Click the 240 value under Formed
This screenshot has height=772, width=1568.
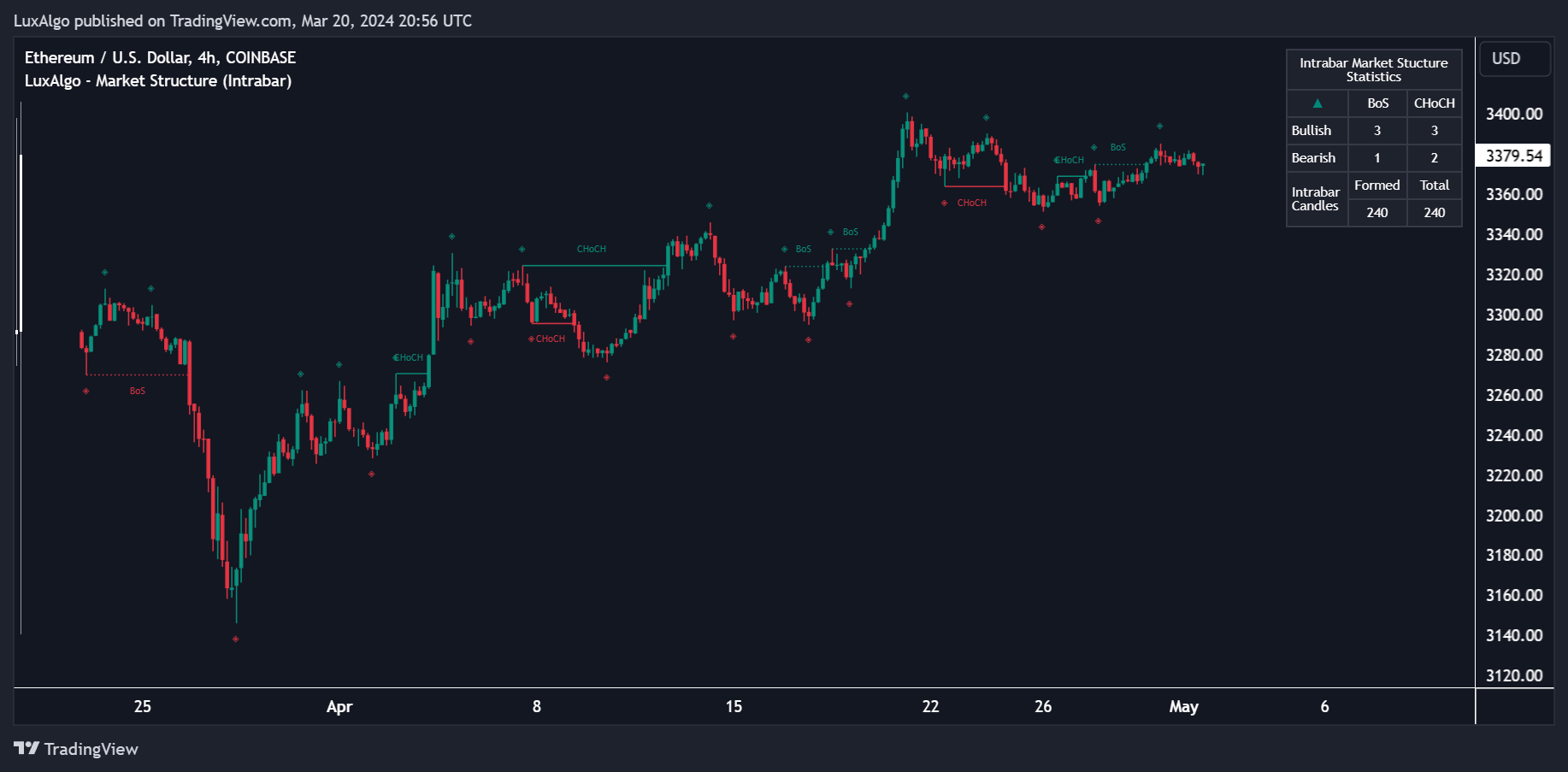coord(1376,213)
